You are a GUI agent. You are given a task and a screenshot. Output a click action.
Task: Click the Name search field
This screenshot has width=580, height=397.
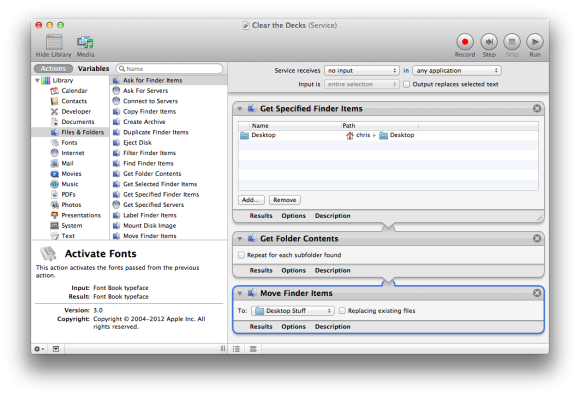tap(169, 68)
